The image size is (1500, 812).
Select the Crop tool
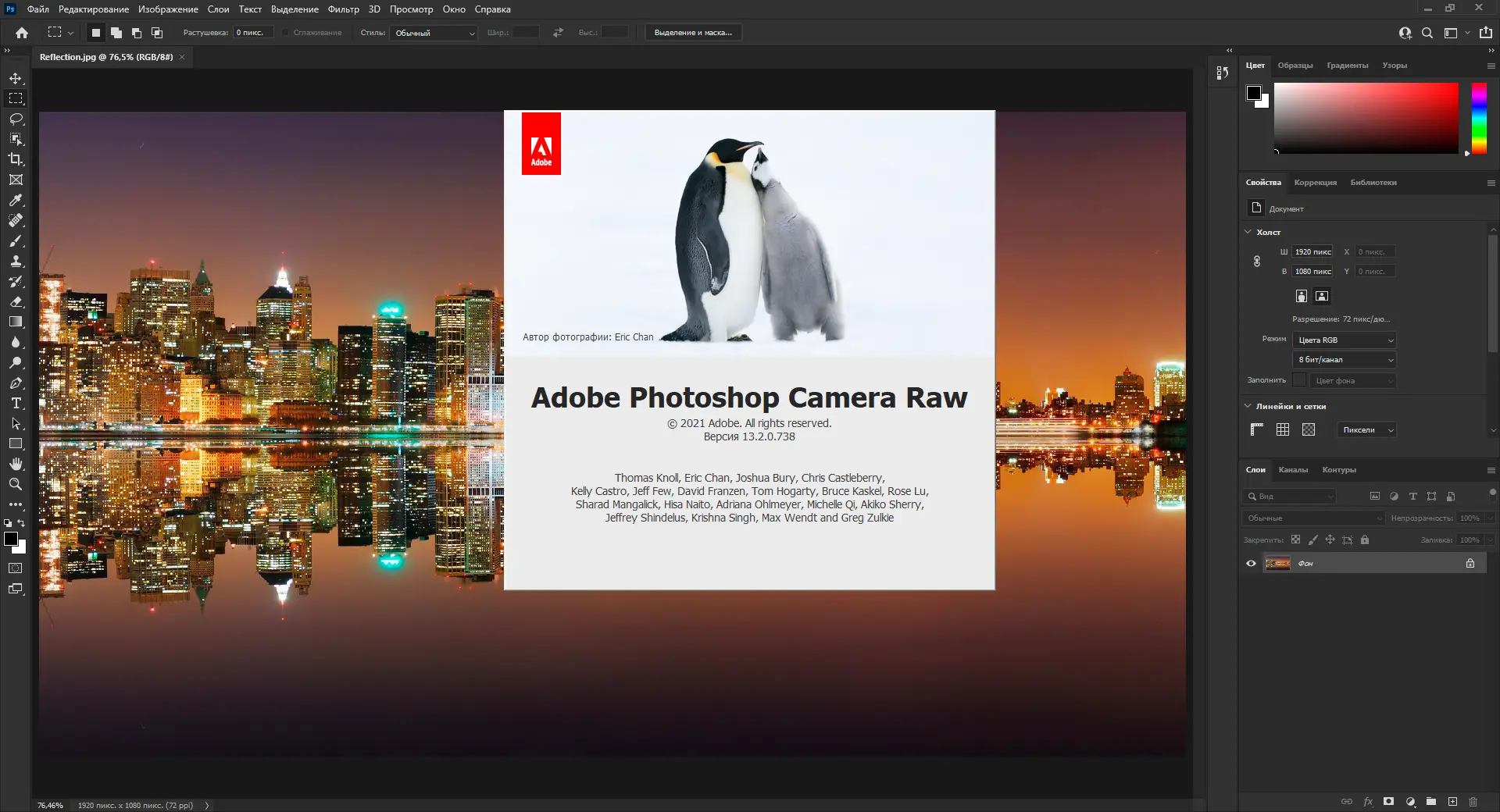[16, 159]
